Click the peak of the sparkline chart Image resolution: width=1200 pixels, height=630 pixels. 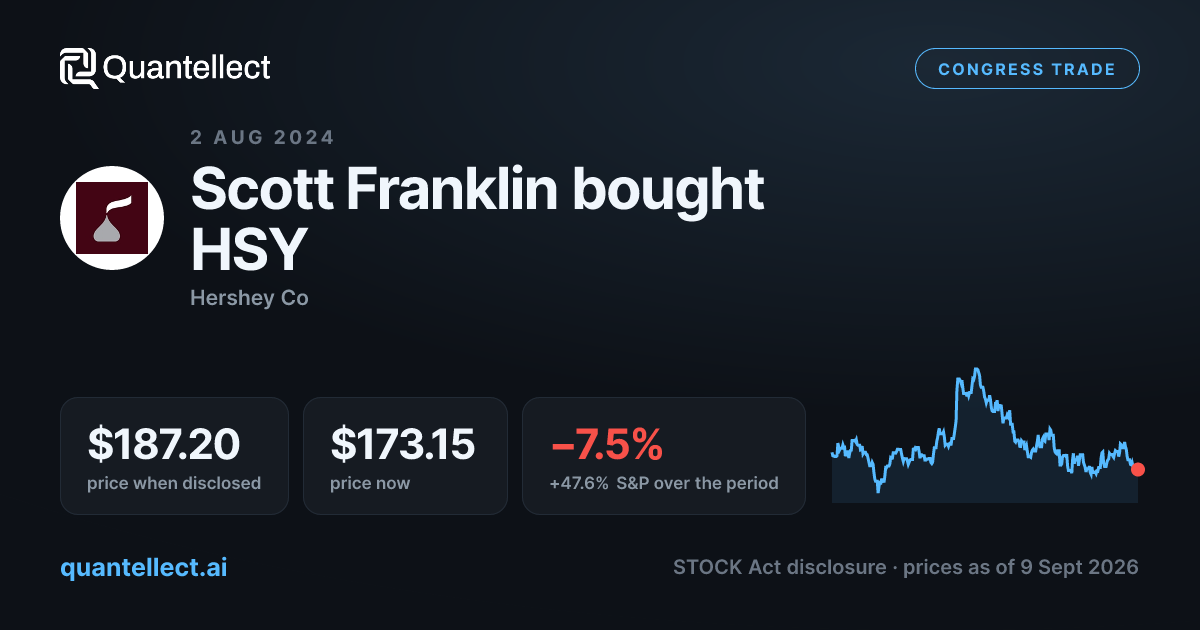975,369
